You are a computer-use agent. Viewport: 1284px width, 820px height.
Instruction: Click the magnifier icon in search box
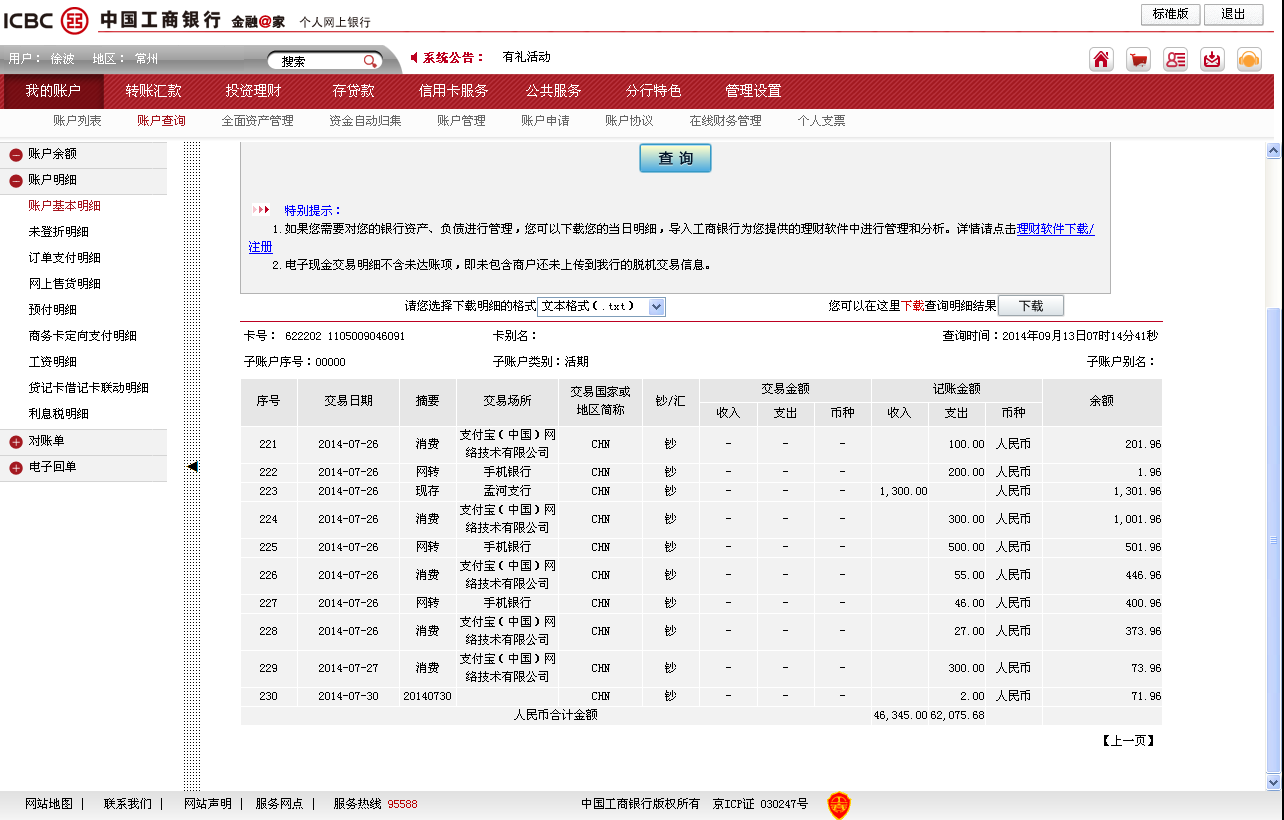pyautogui.click(x=370, y=61)
